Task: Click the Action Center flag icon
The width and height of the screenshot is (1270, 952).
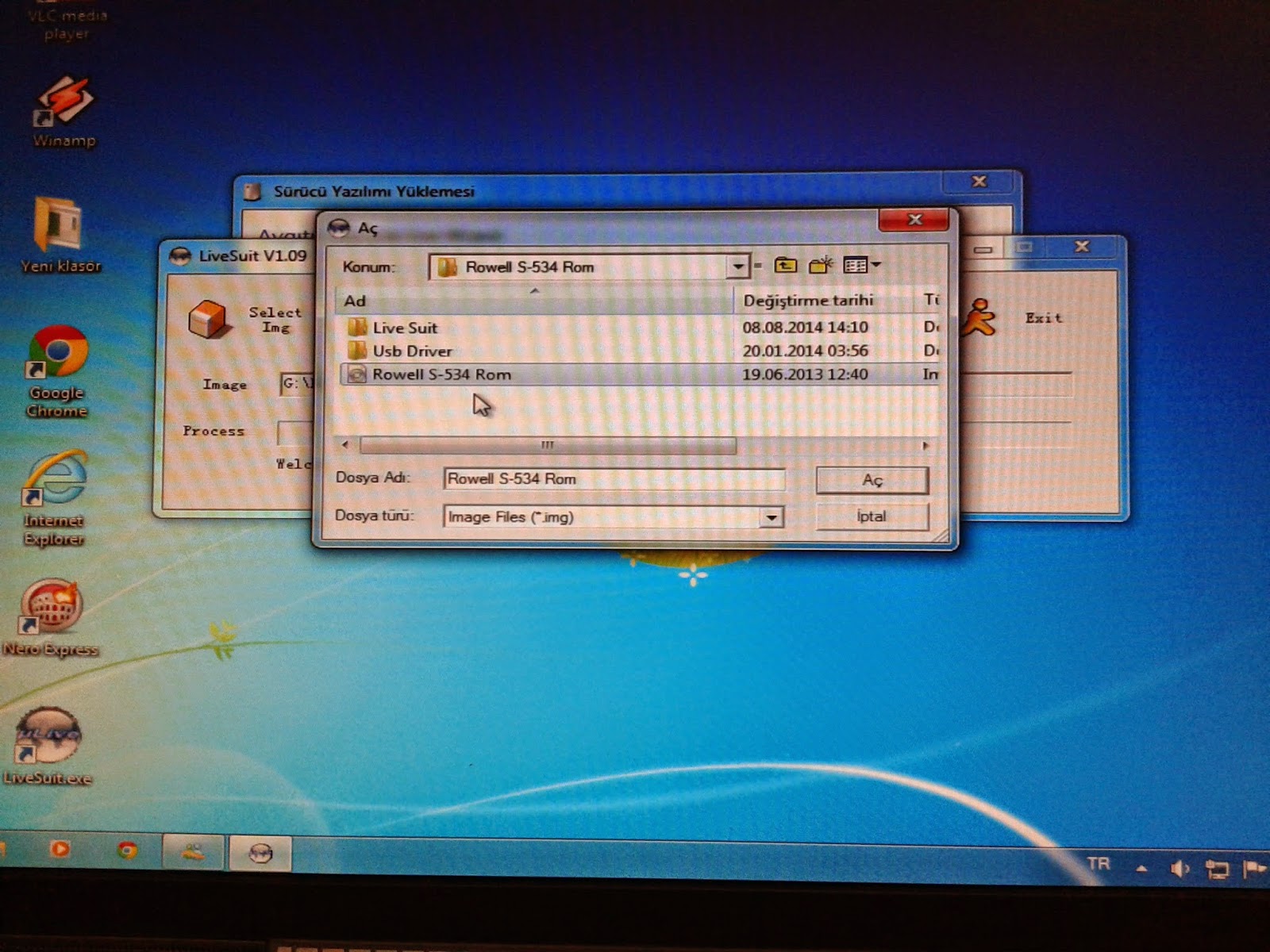Action: click(1253, 870)
